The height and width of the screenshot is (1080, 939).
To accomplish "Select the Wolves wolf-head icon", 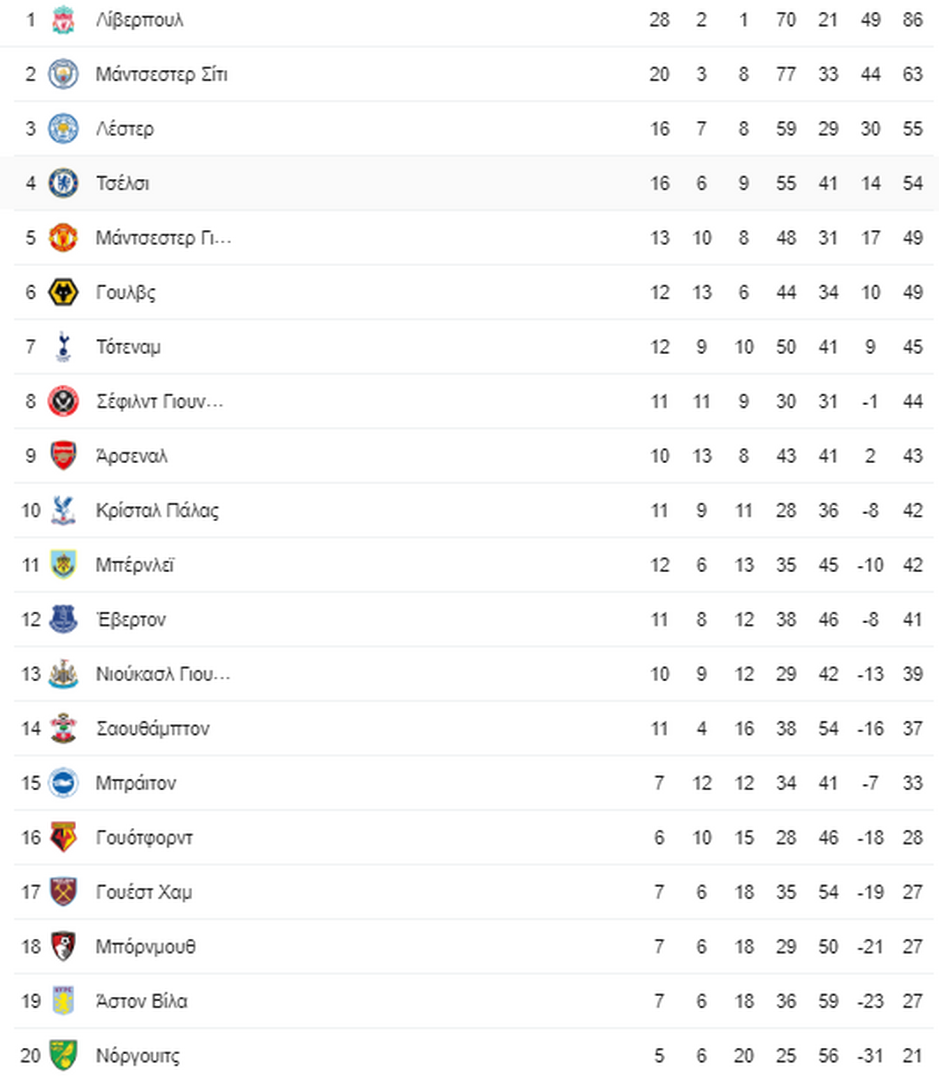I will 63,292.
